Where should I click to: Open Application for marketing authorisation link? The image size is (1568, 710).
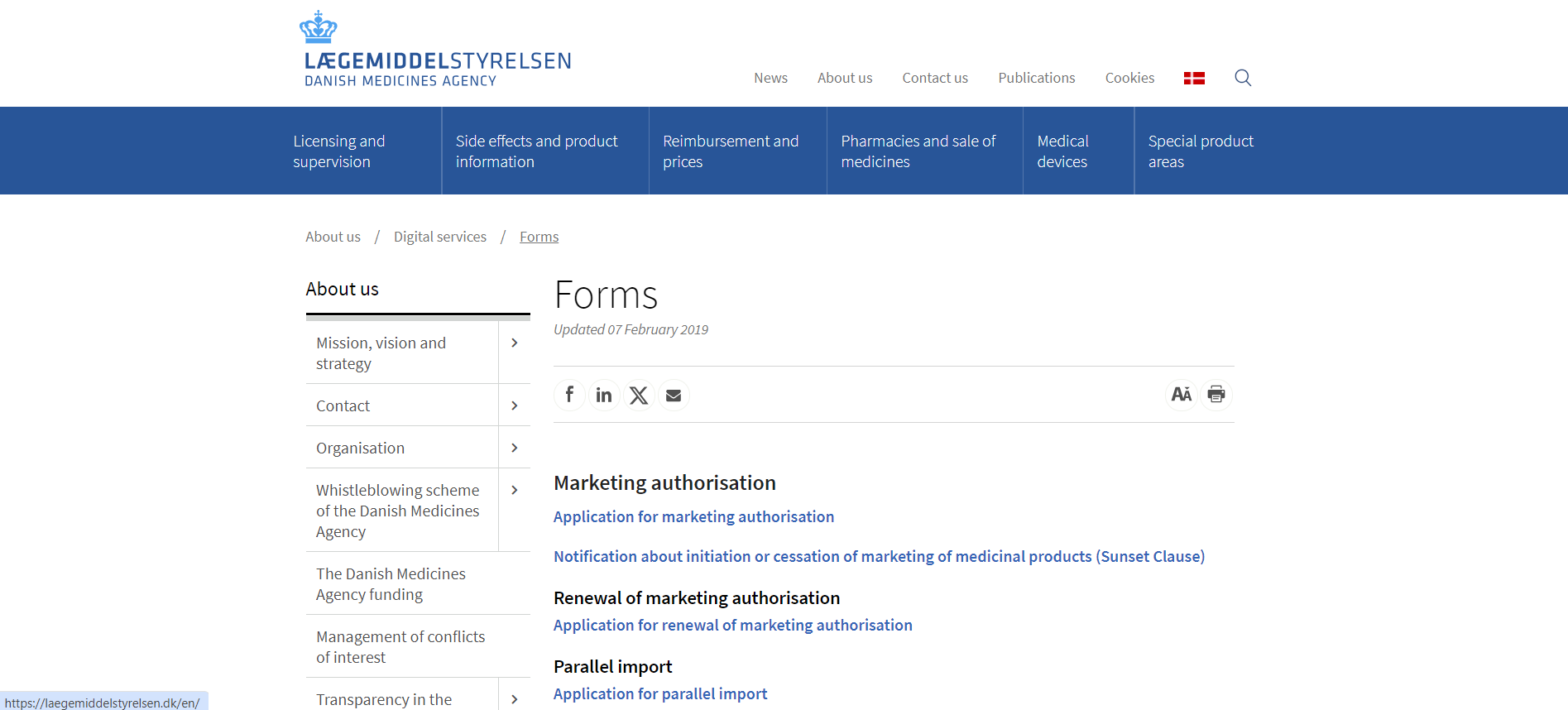(x=693, y=516)
